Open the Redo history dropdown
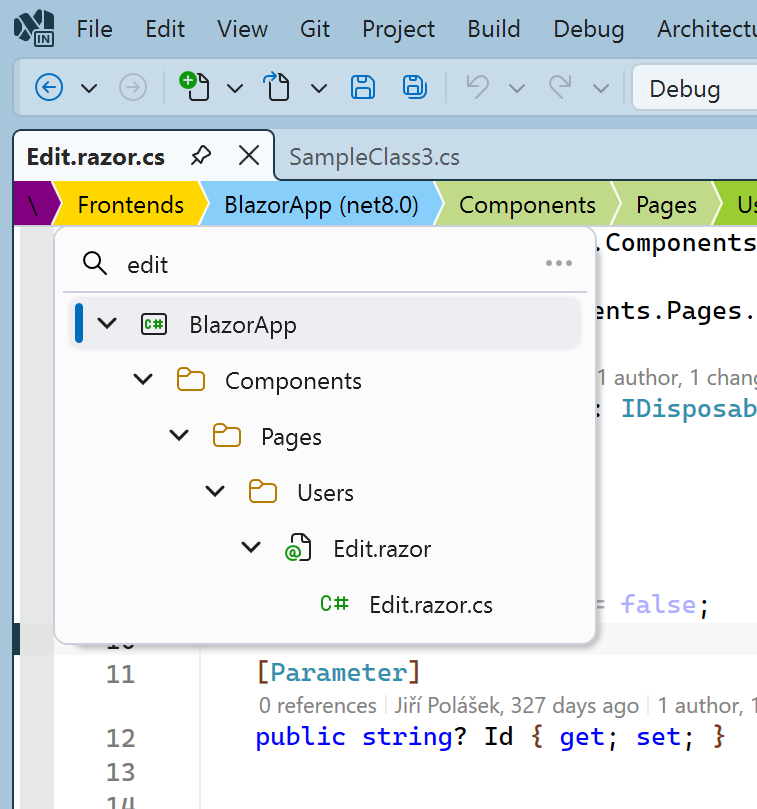 pyautogui.click(x=601, y=88)
